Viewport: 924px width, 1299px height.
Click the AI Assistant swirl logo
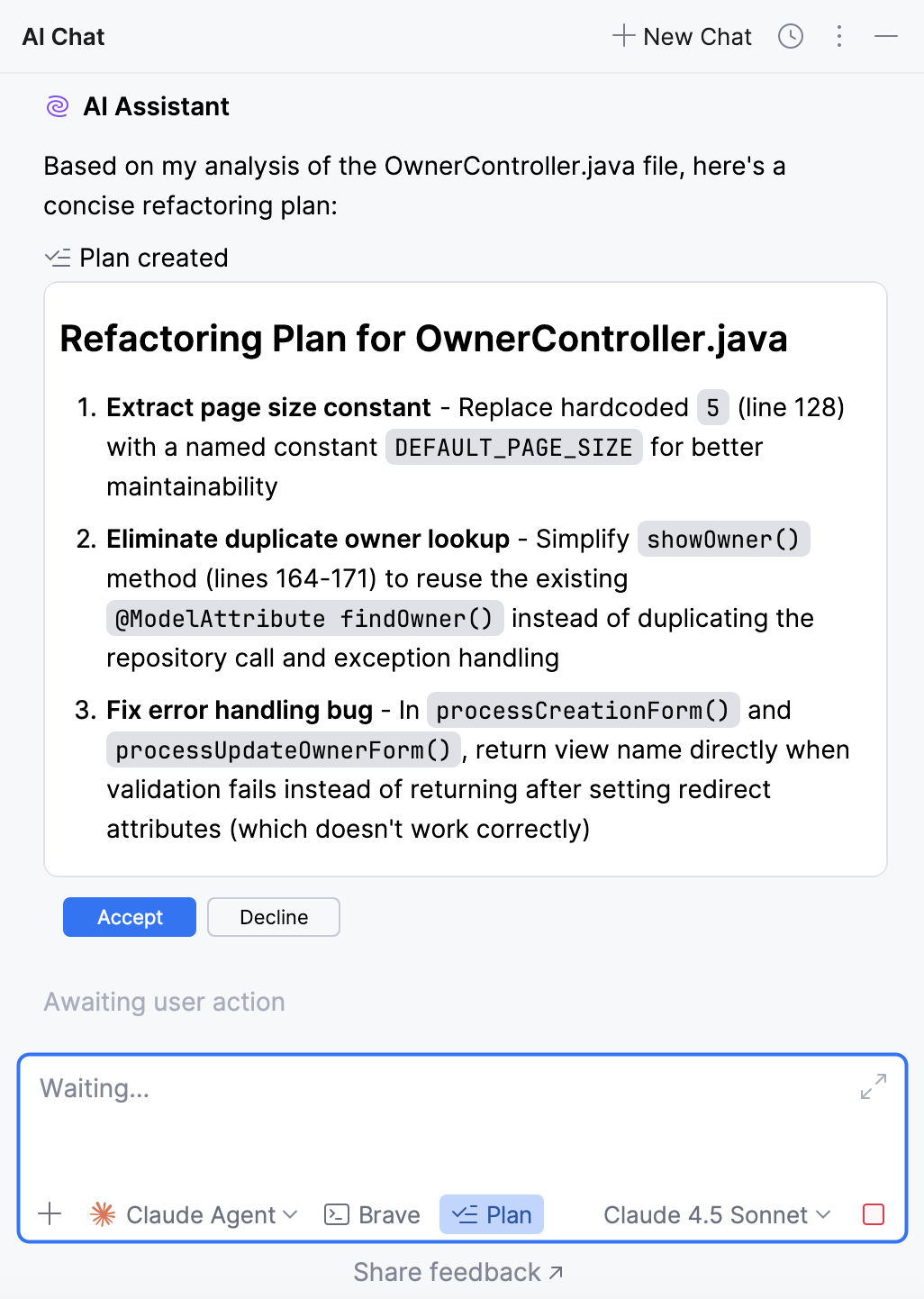pos(57,106)
